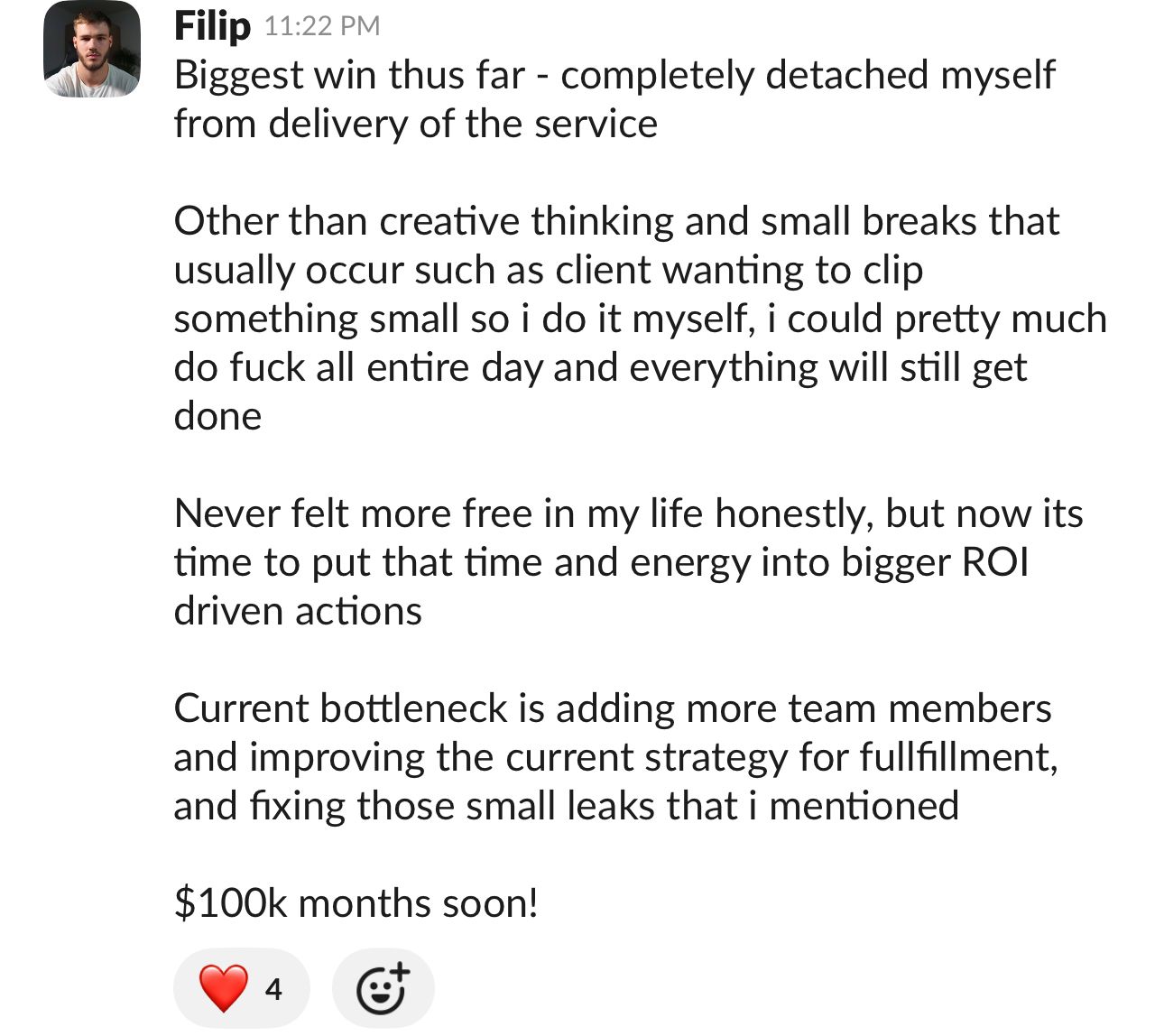Click the smiley face to add a reaction

(x=383, y=988)
